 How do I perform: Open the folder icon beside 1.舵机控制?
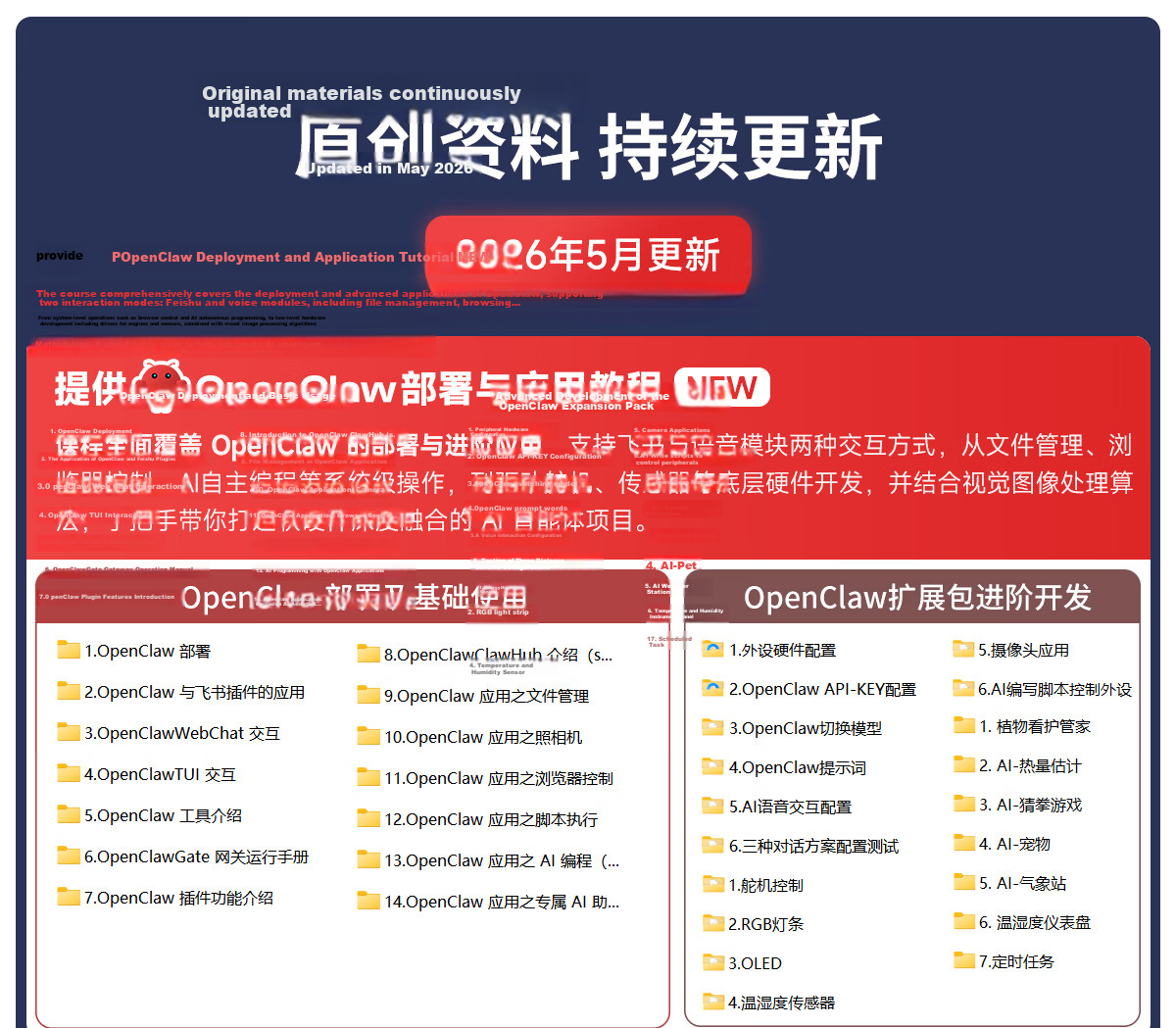click(x=713, y=884)
